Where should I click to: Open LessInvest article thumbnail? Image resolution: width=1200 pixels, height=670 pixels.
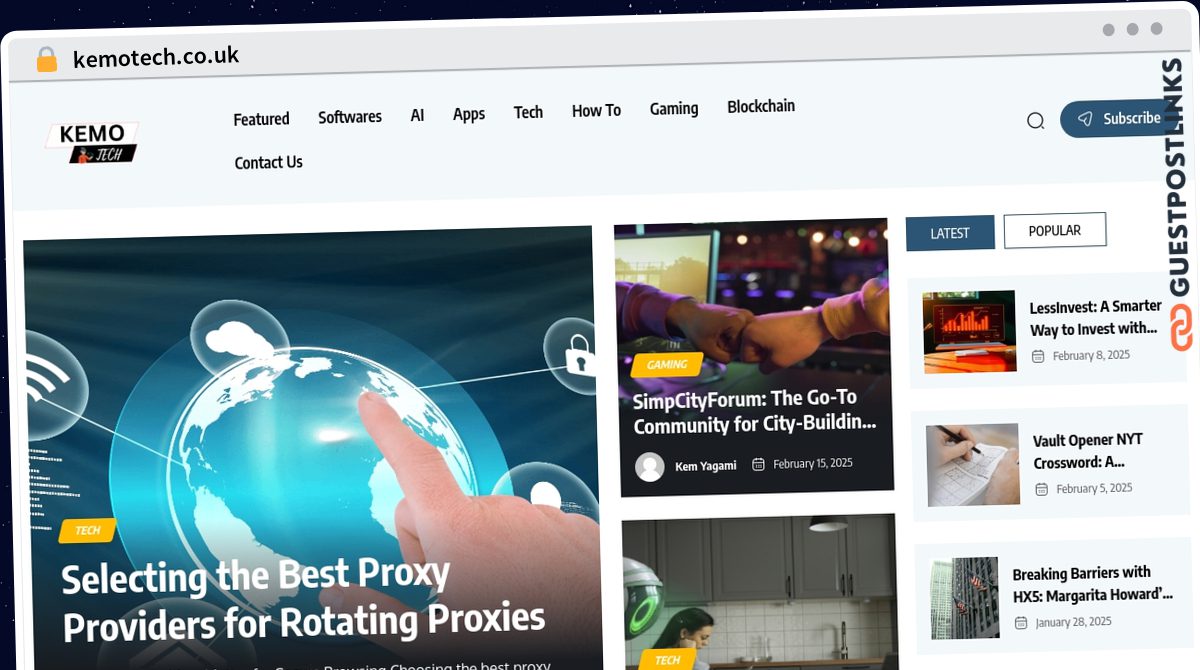(x=969, y=332)
